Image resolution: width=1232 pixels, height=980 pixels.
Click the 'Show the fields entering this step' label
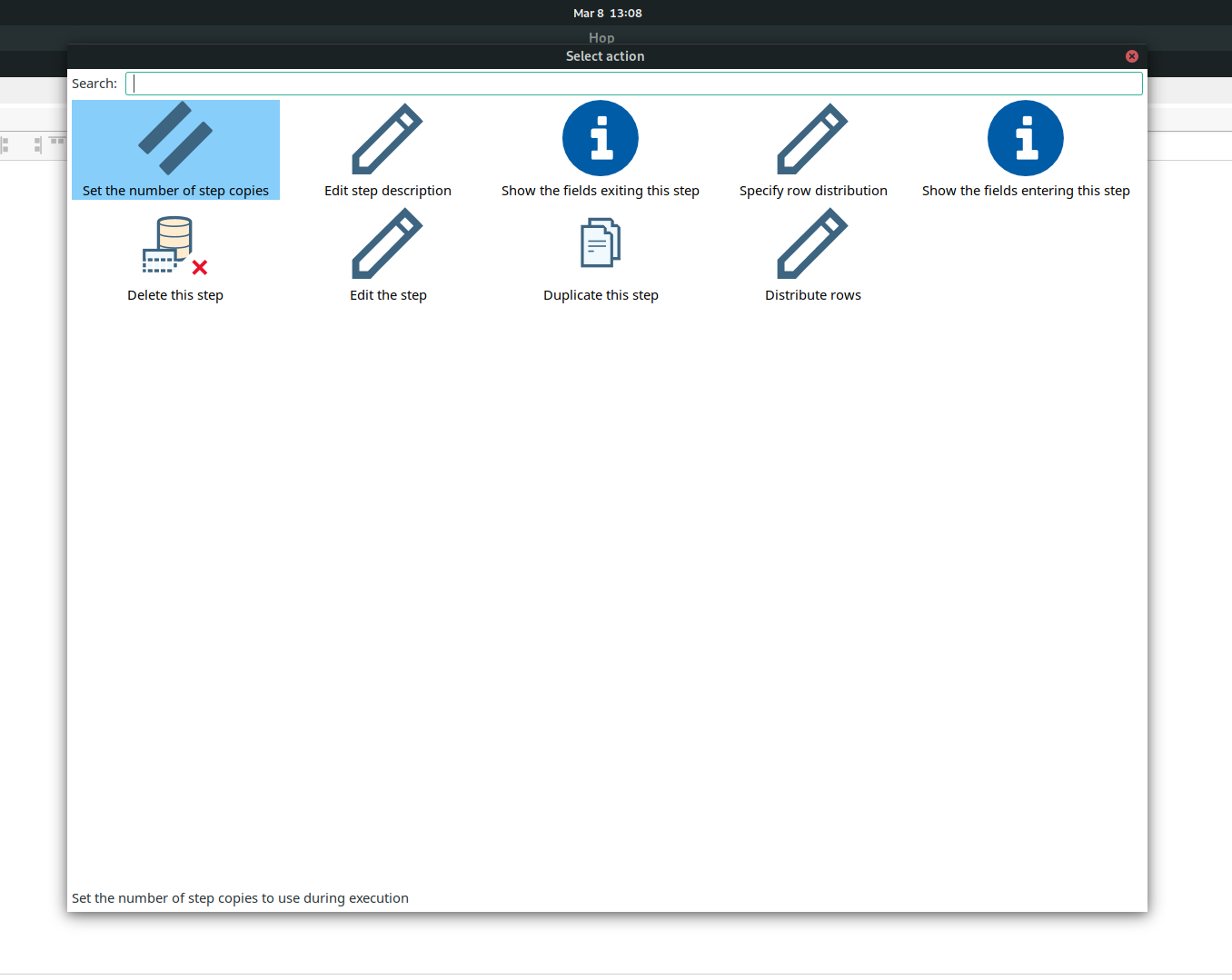coord(1026,191)
